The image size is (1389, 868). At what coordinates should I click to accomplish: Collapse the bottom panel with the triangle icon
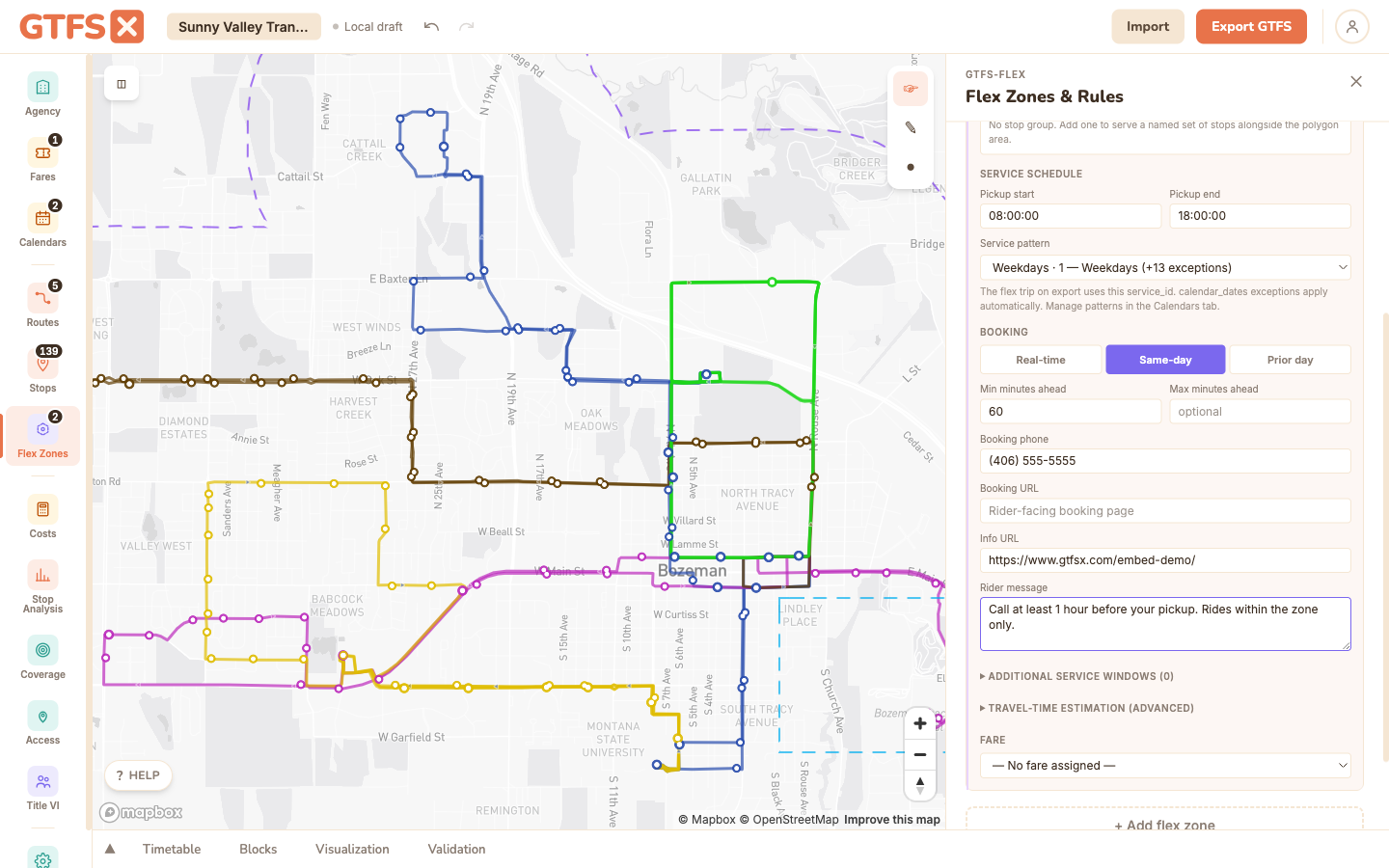click(110, 849)
